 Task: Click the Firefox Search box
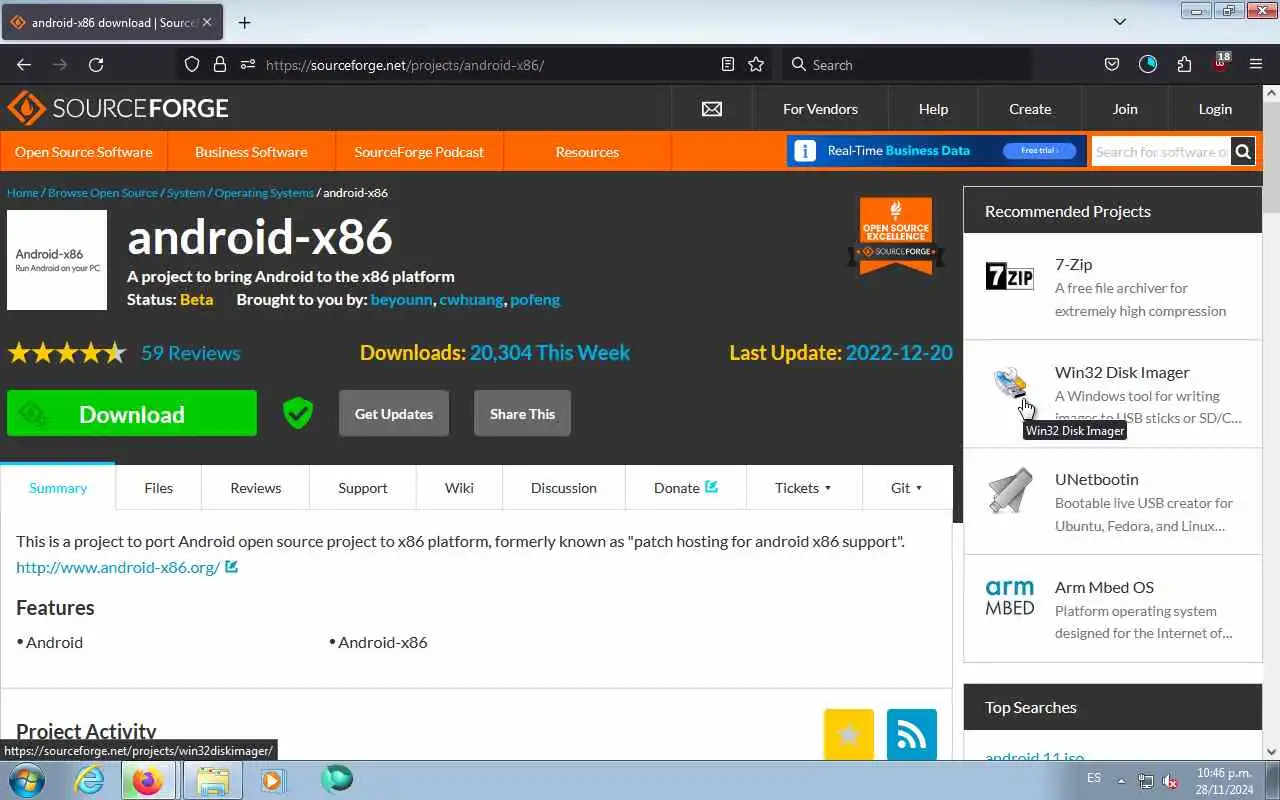click(906, 65)
